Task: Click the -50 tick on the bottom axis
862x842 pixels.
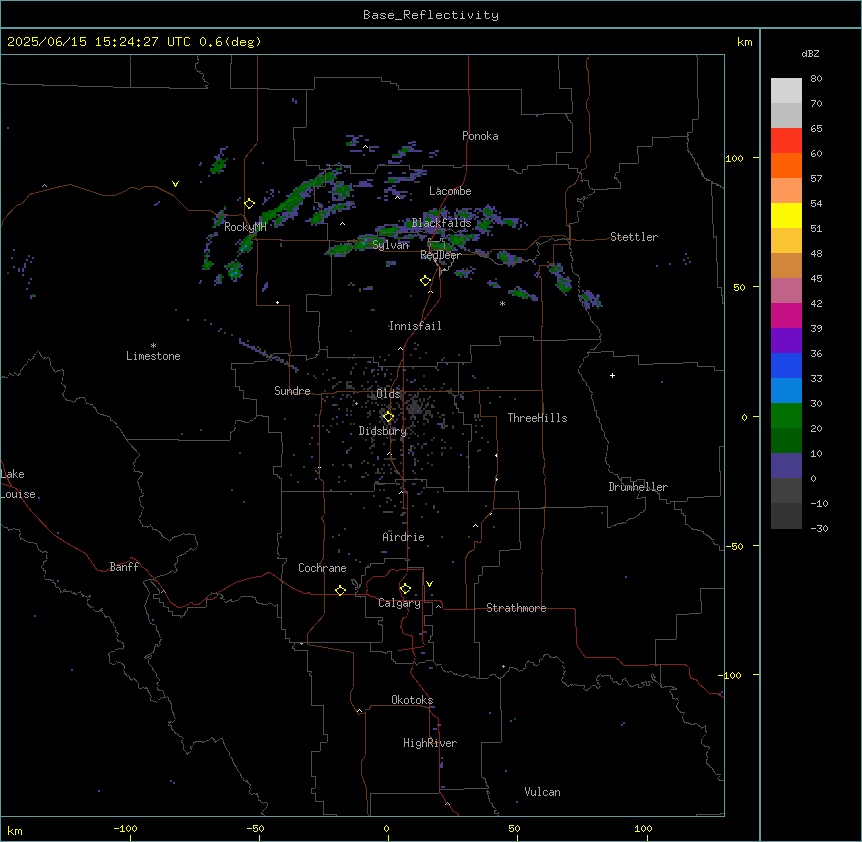Action: click(255, 828)
